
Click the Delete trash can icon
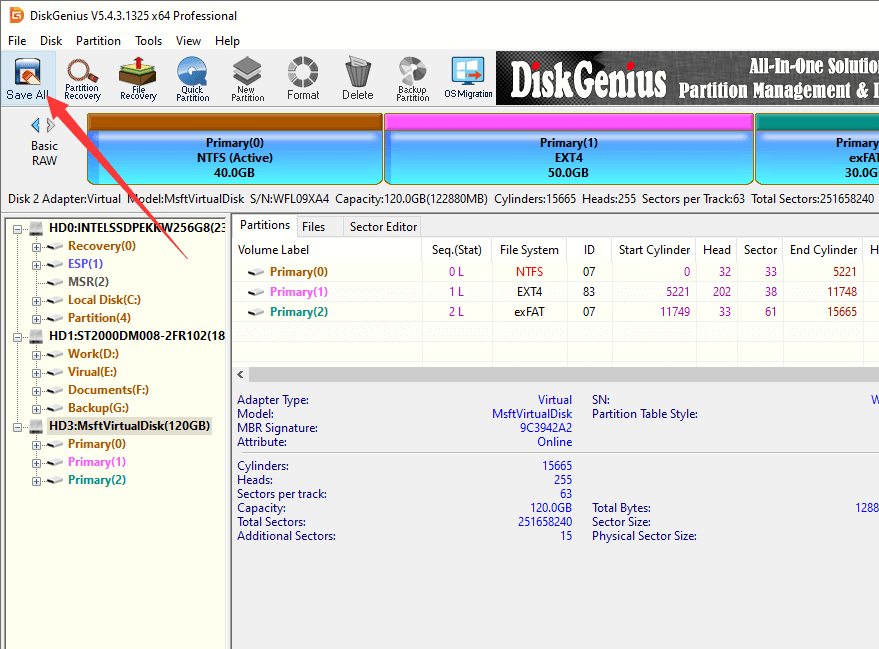[357, 79]
